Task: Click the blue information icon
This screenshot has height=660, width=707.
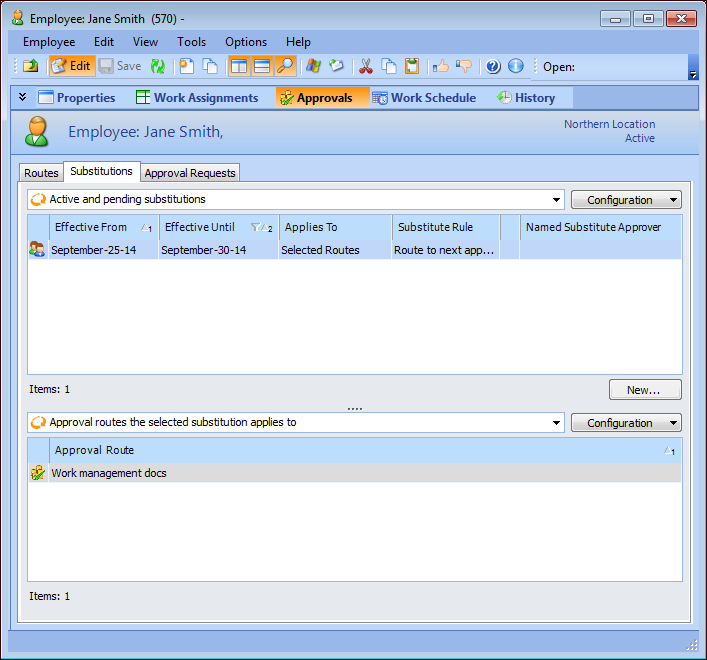Action: [516, 66]
